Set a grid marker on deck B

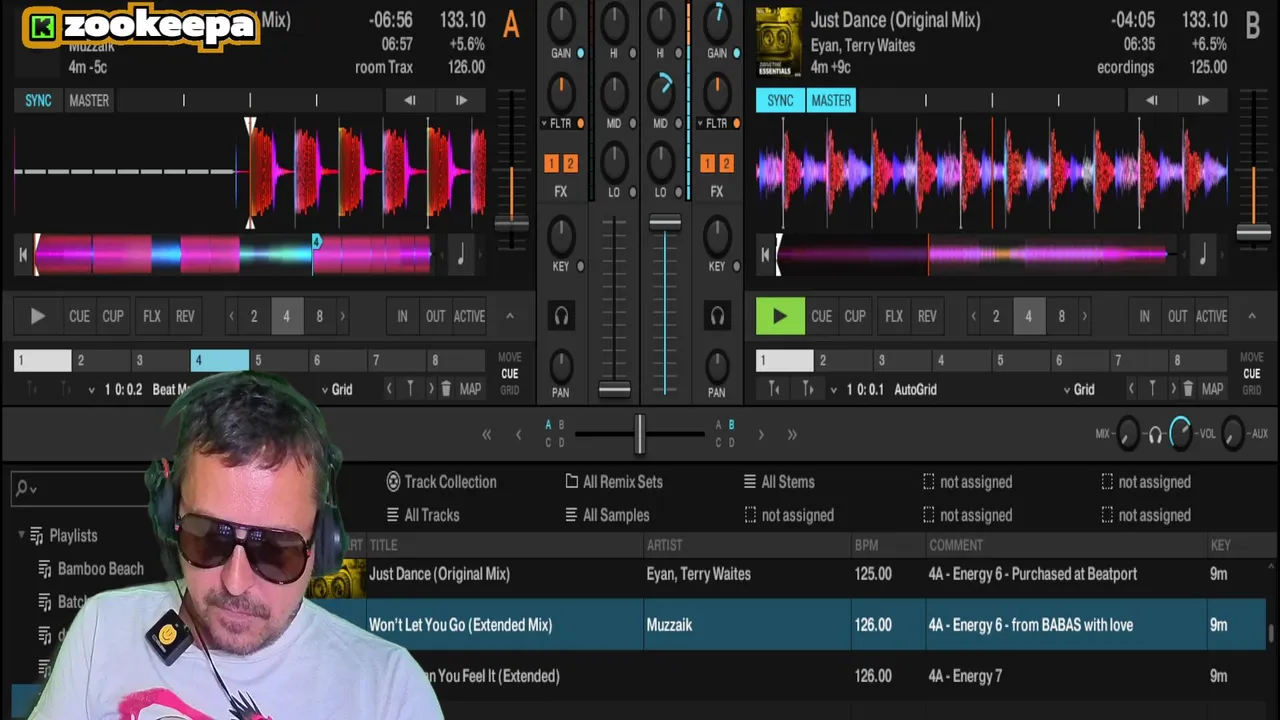click(x=1152, y=389)
